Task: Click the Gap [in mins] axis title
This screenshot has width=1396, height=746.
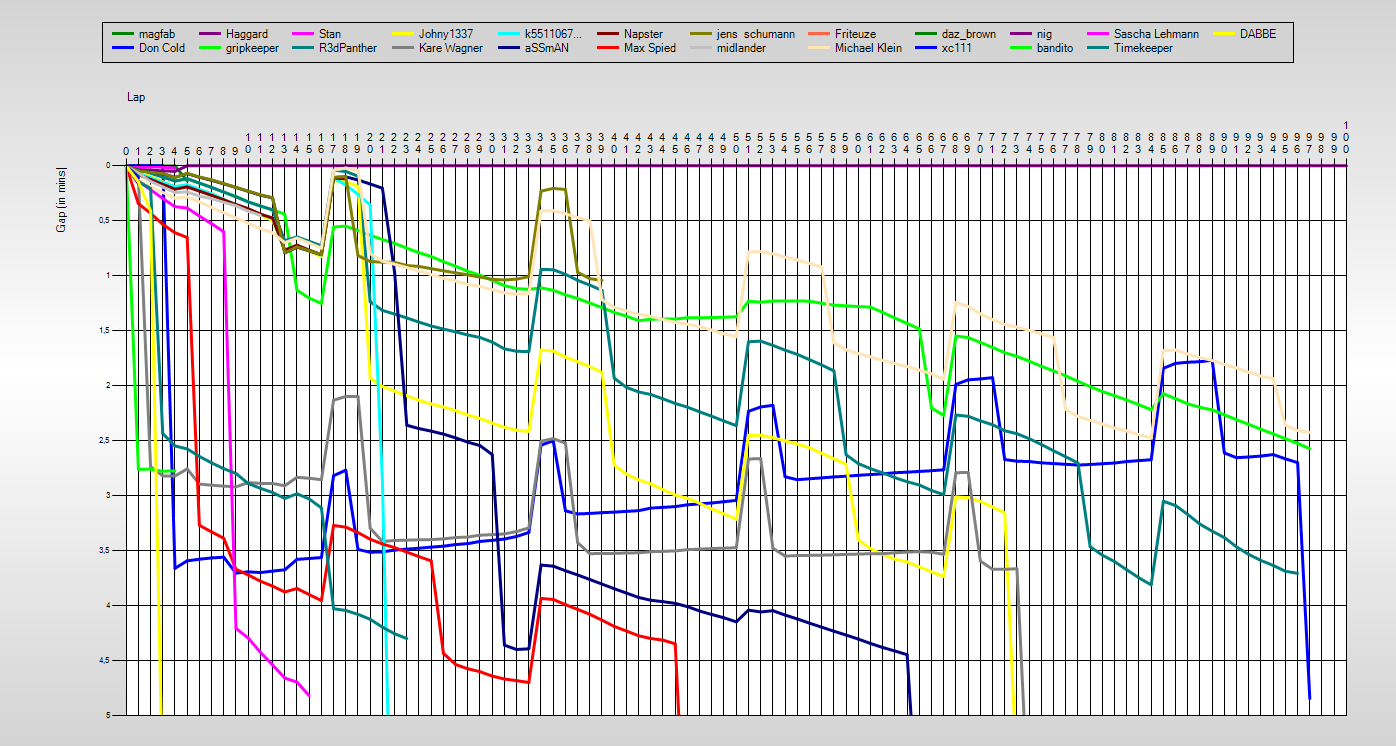Action: pos(61,200)
